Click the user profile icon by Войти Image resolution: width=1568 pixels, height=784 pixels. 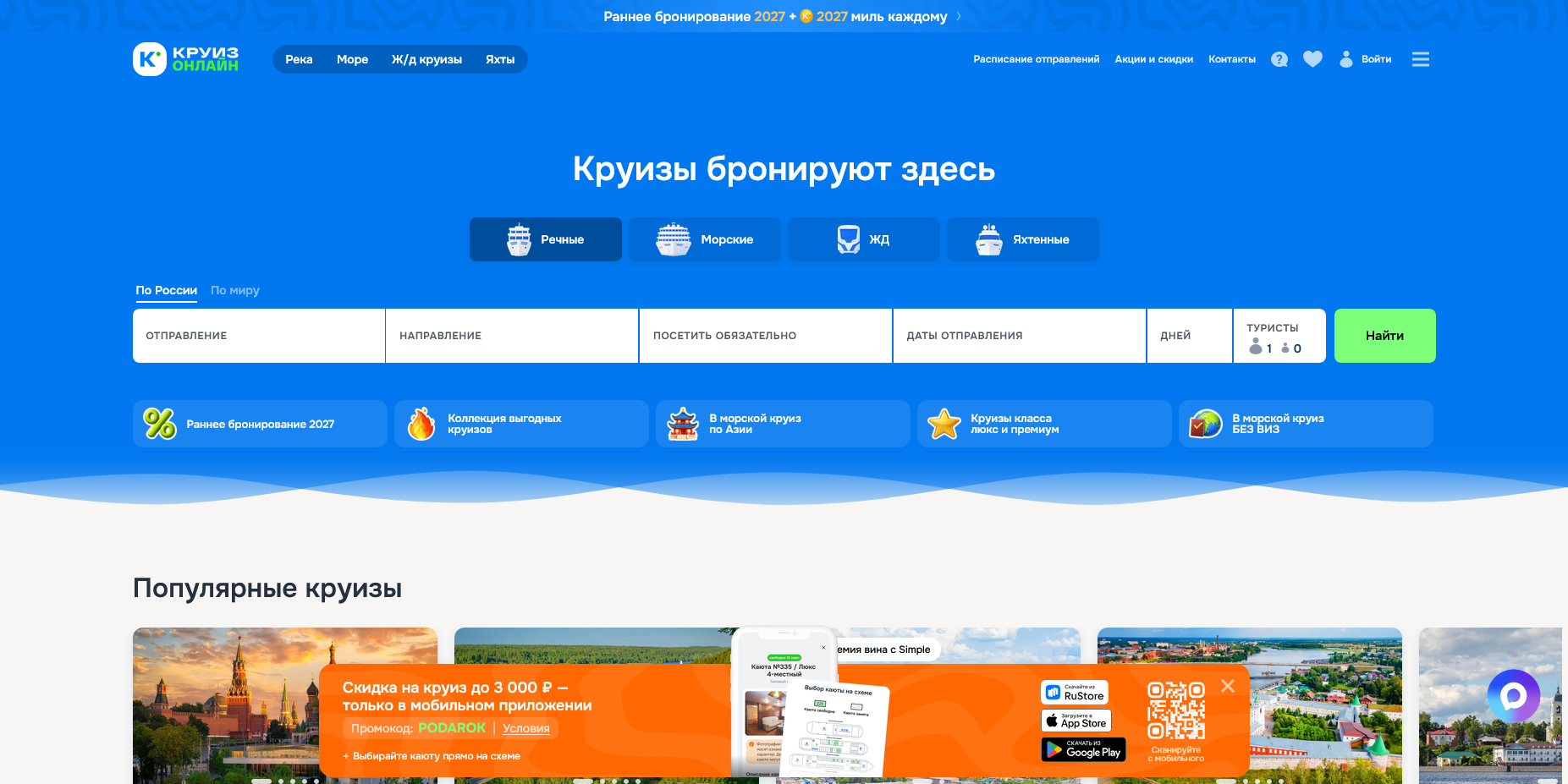(1346, 59)
